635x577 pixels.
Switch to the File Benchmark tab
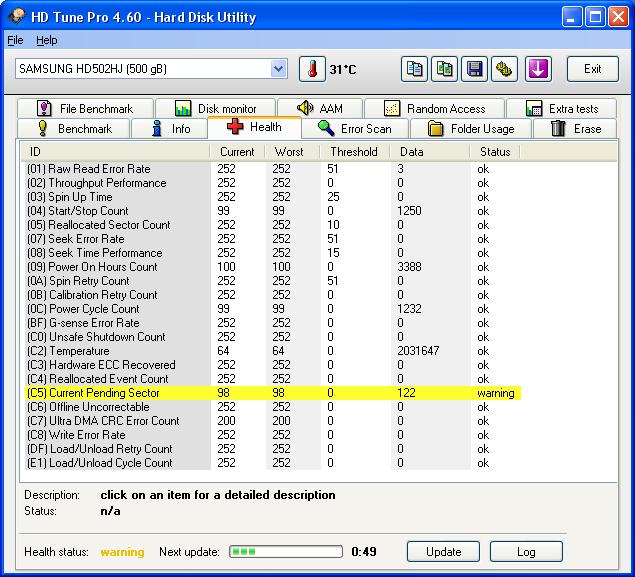(85, 109)
